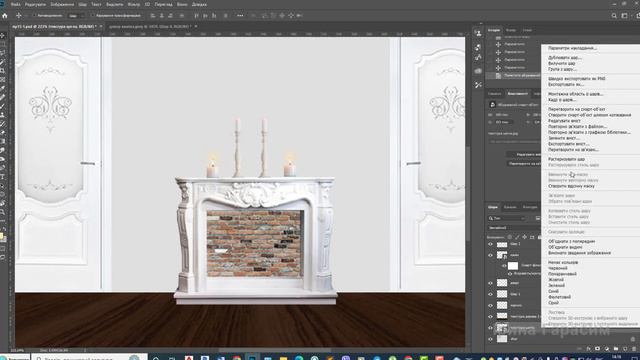Viewport: 640px width, 360px height.
Task: Open the three-dots more align options
Action: pos(240,16)
